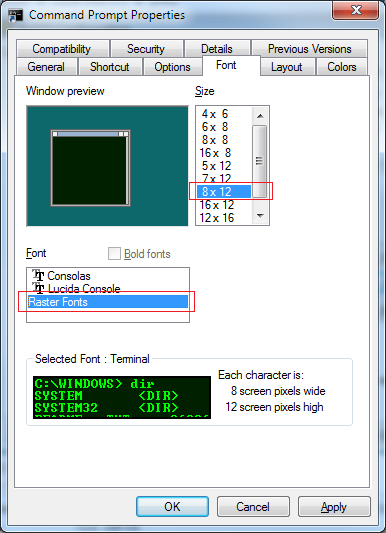Click the Apply button
Screen dimensions: 386x533
(x=334, y=506)
